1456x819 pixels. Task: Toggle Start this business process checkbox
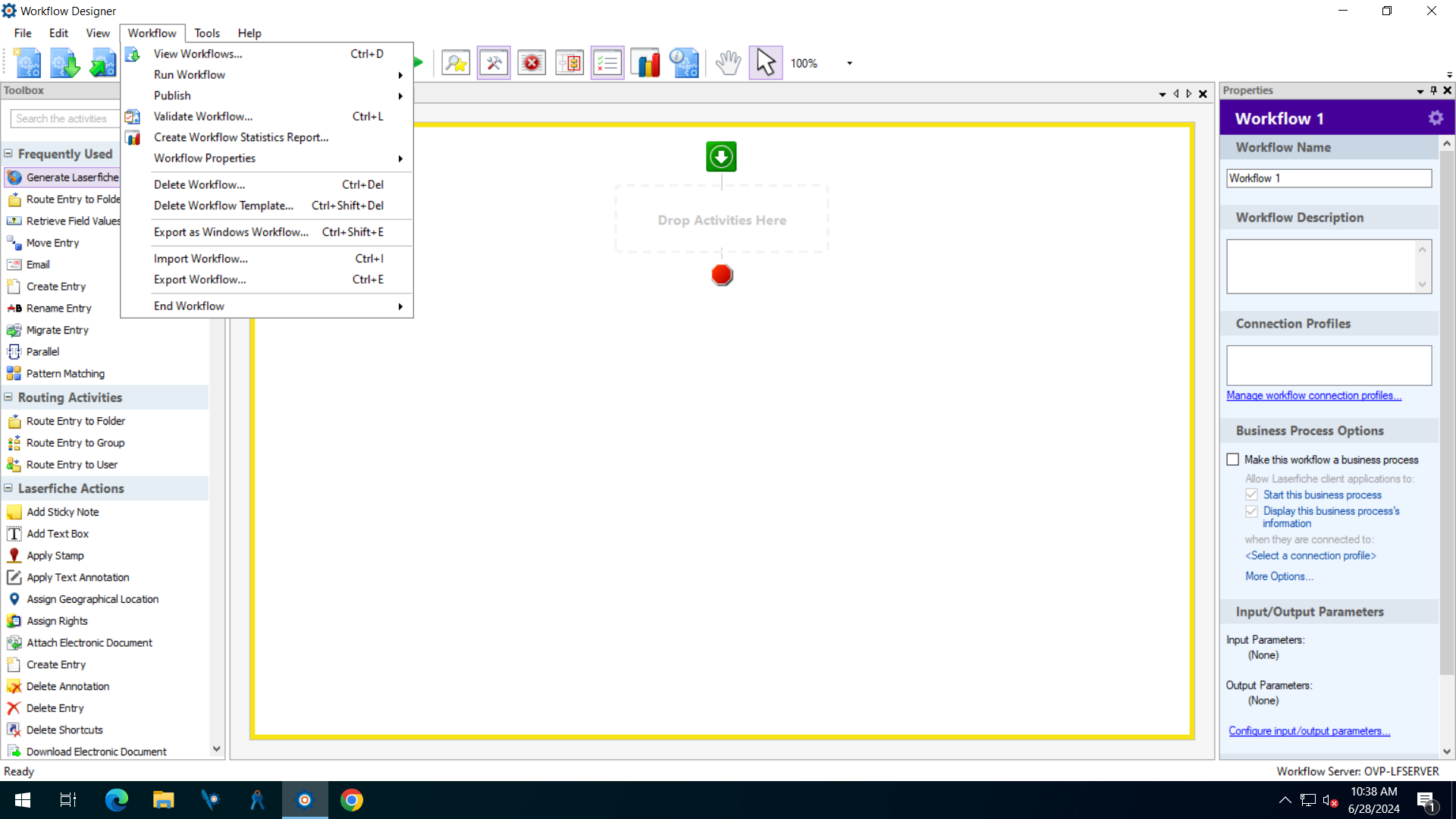1251,494
